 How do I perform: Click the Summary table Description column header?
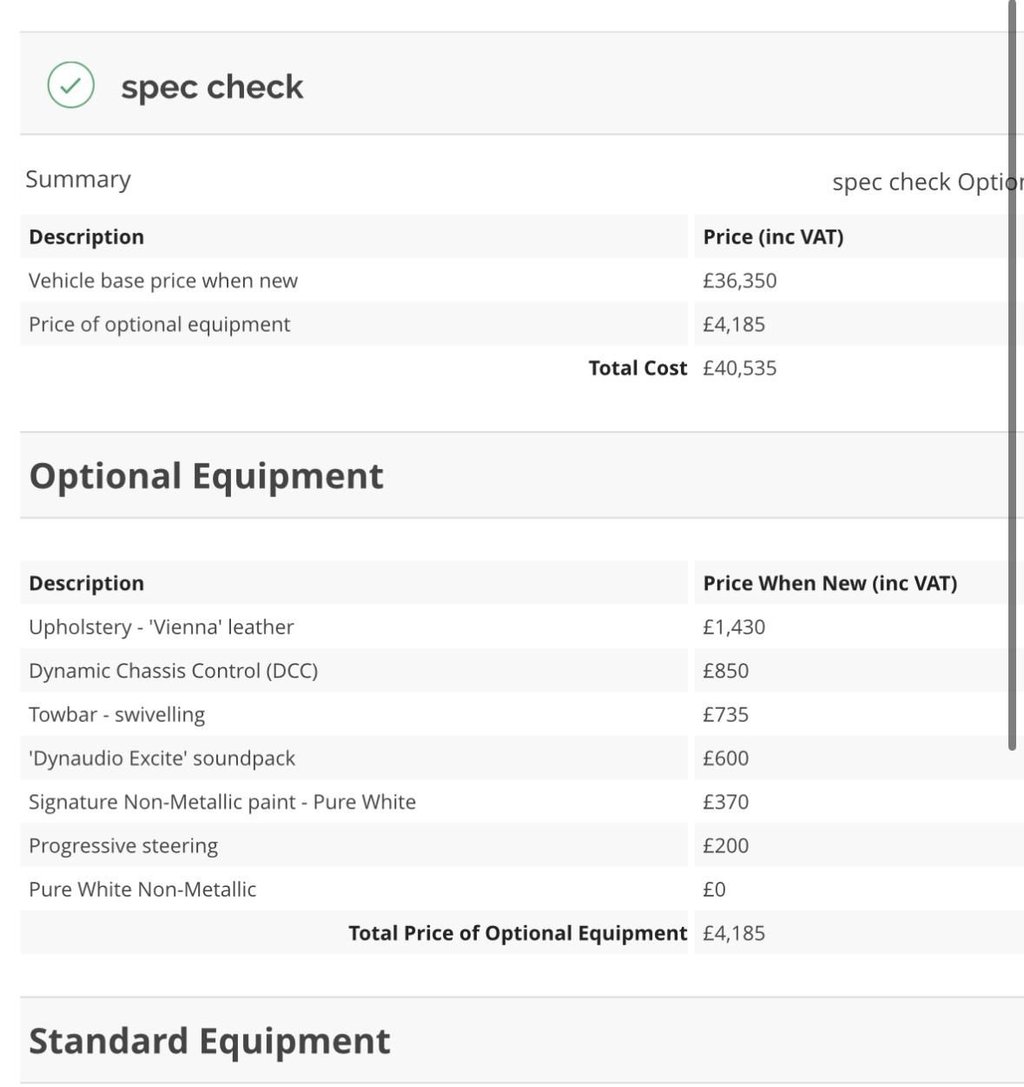[x=86, y=237]
